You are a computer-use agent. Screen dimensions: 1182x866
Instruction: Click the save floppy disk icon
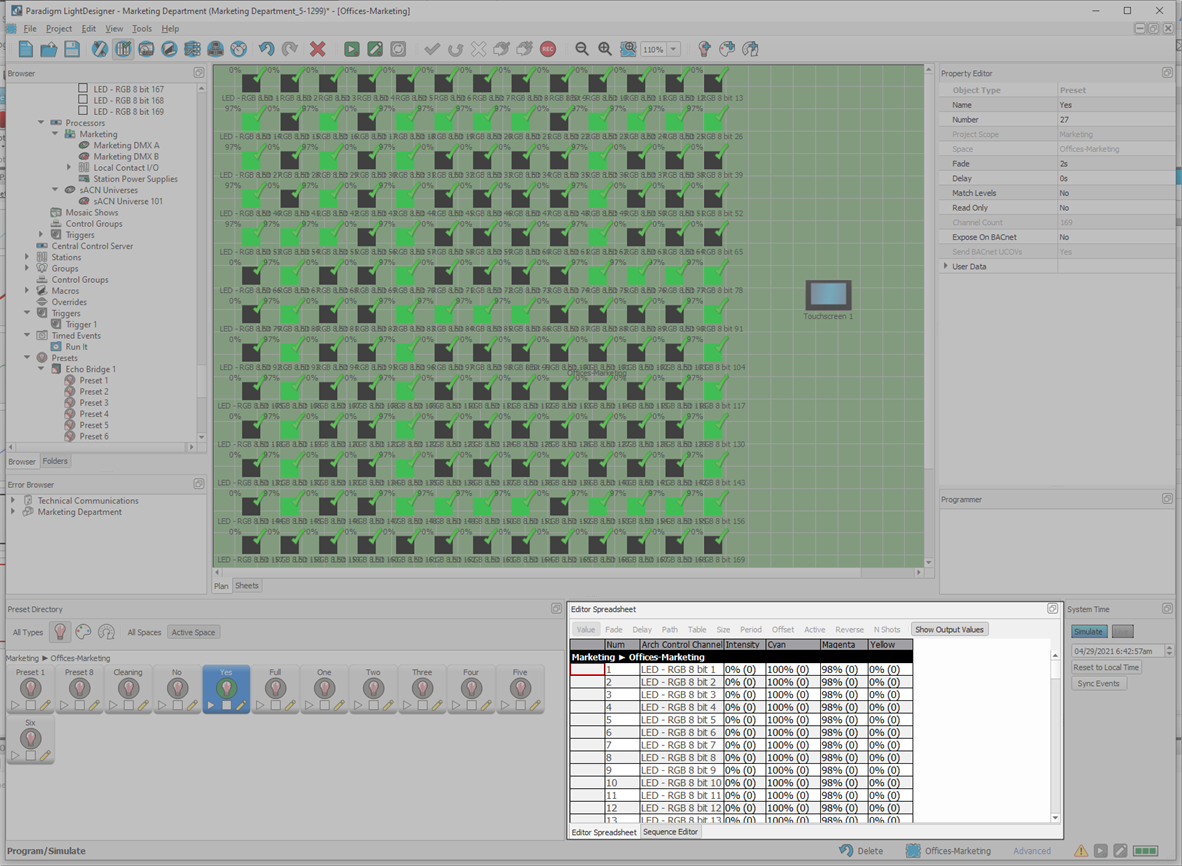[x=72, y=49]
